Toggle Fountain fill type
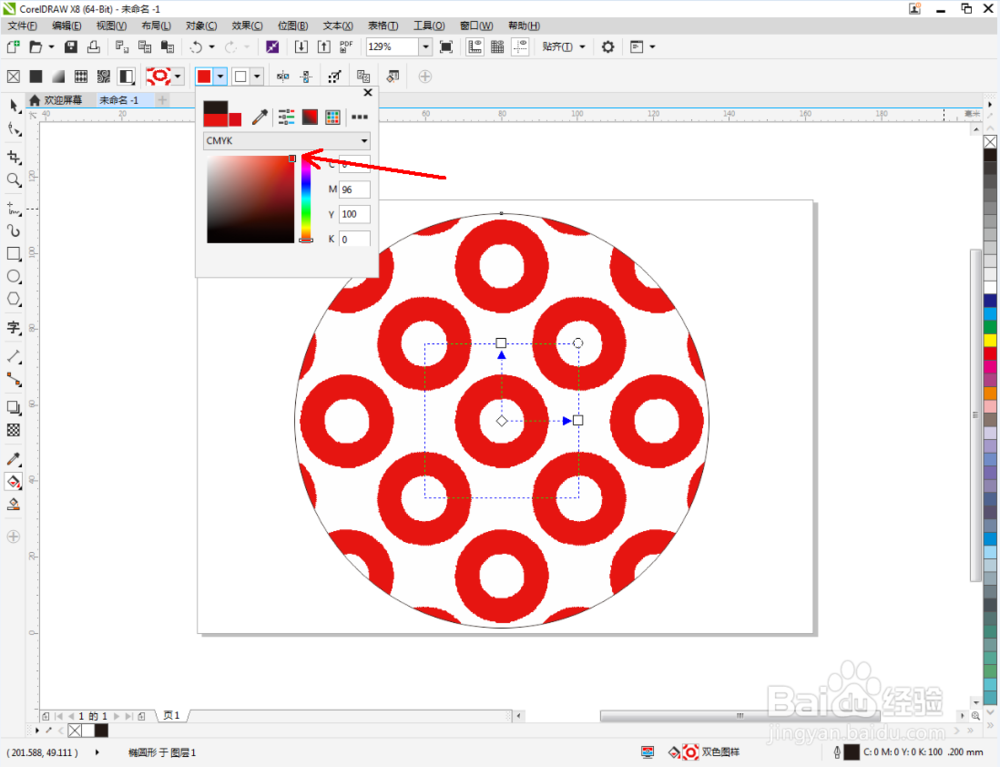The width and height of the screenshot is (1000, 767). pos(58,77)
